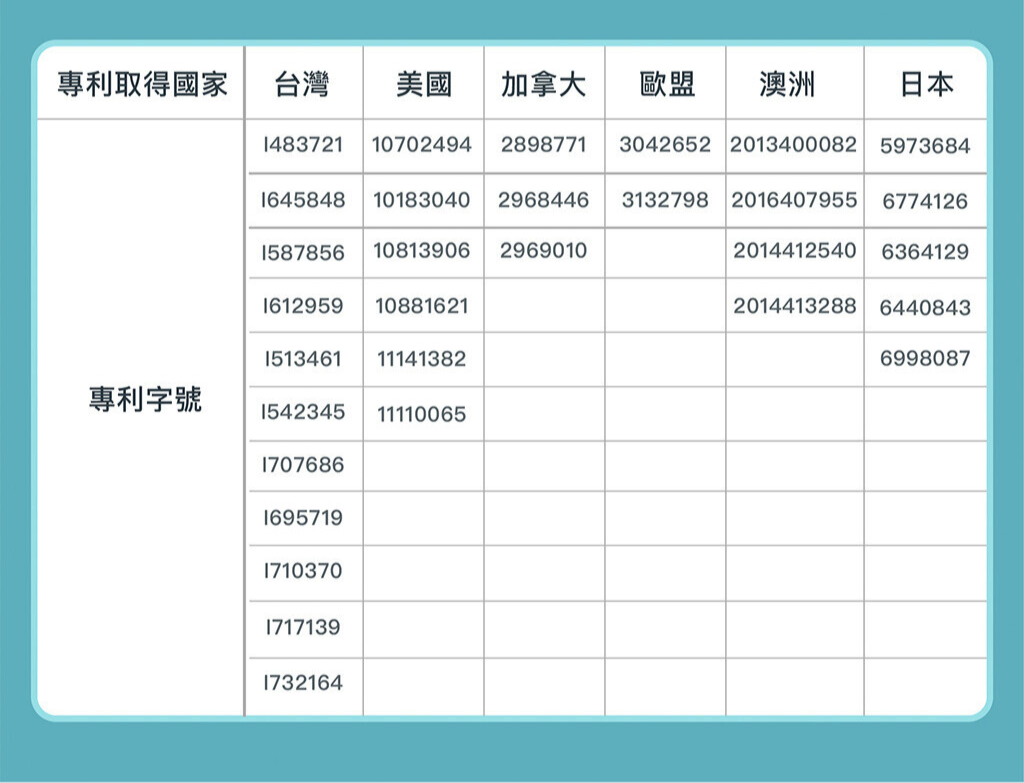The image size is (1024, 783).
Task: Select Taiwan patent number I483721
Action: click(x=302, y=145)
